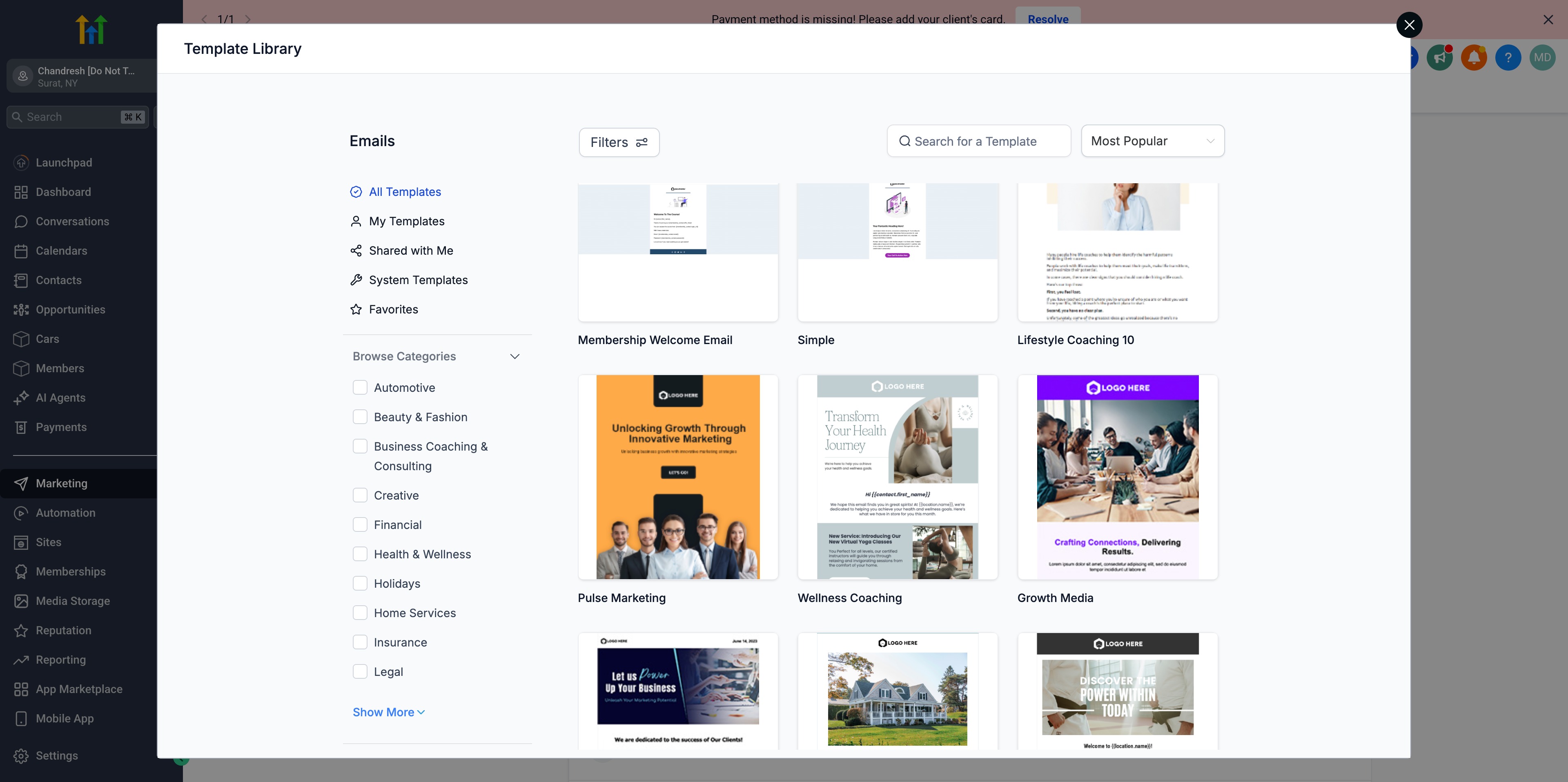
Task: Open AI Agents in left sidebar
Action: click(60, 398)
